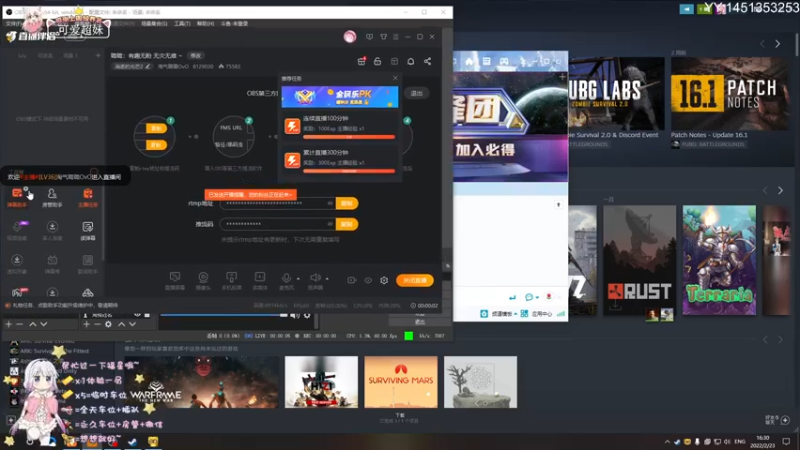Screen dimensions: 800x450
Task: Click the Steam icon in the taskbar
Action: click(133, 441)
